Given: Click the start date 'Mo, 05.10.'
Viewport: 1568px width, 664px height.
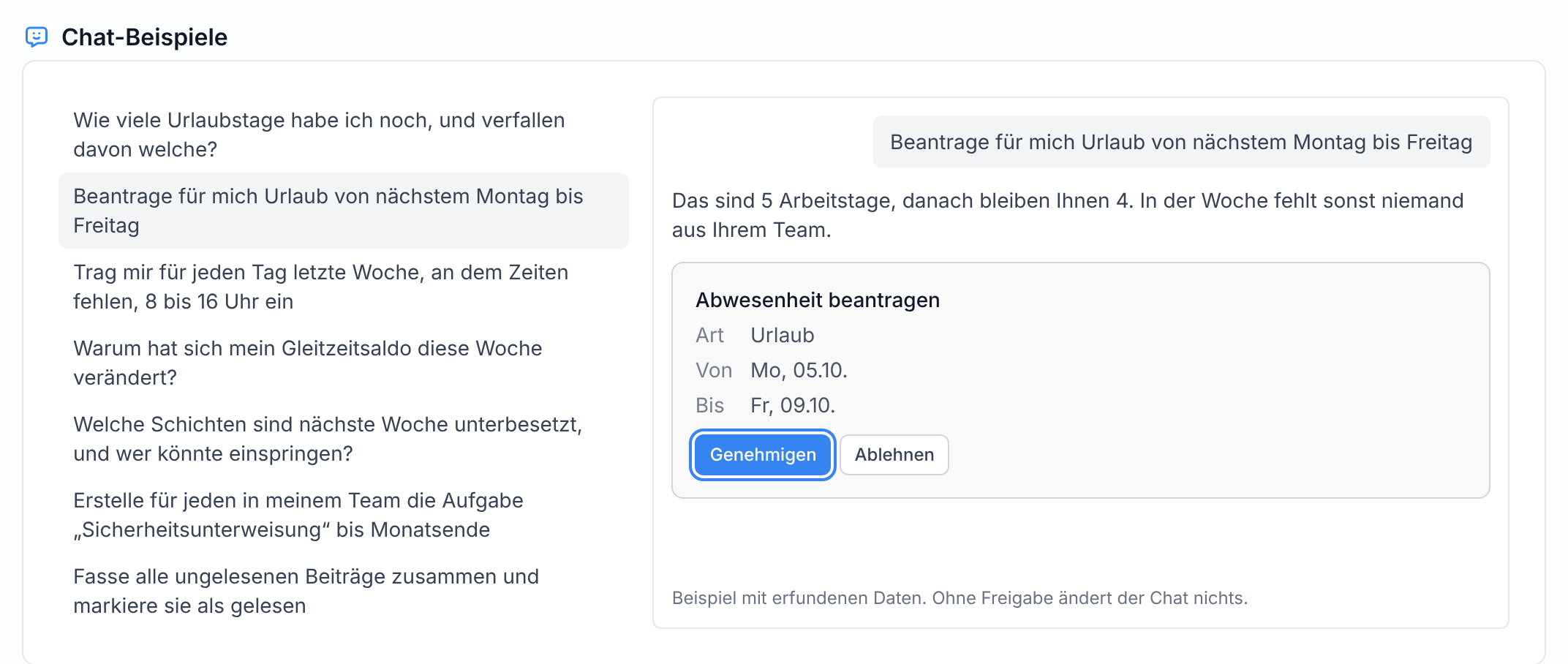Looking at the screenshot, I should 799,370.
